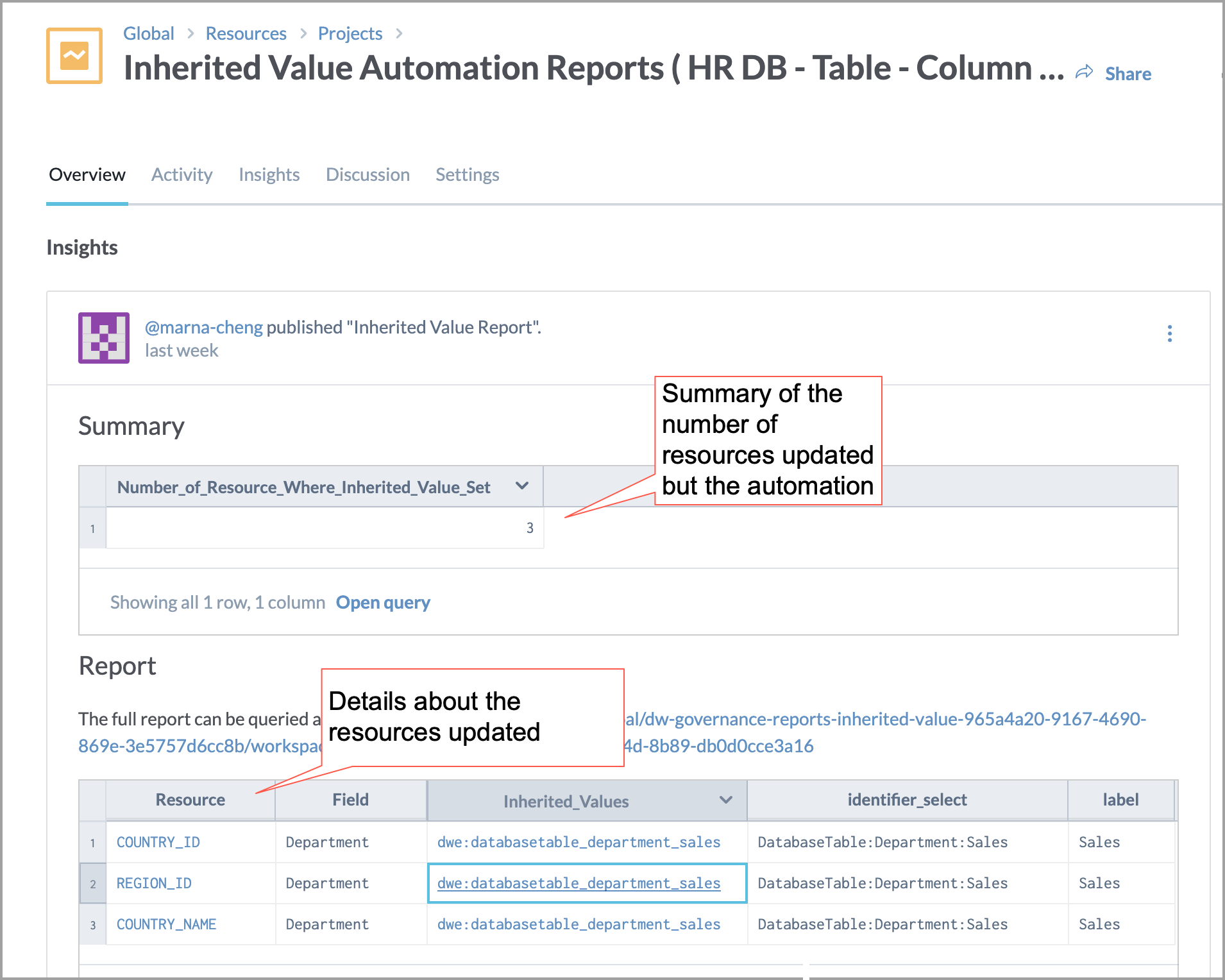Click the orange project insights icon

pyautogui.click(x=74, y=56)
